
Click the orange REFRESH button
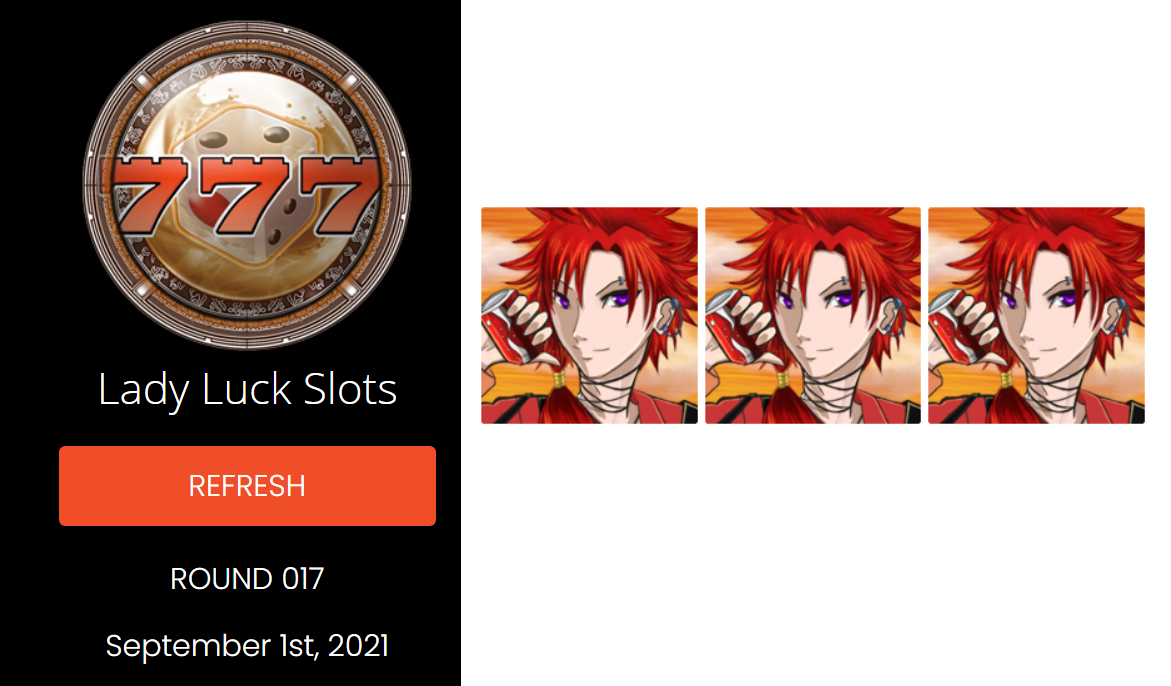pos(247,486)
